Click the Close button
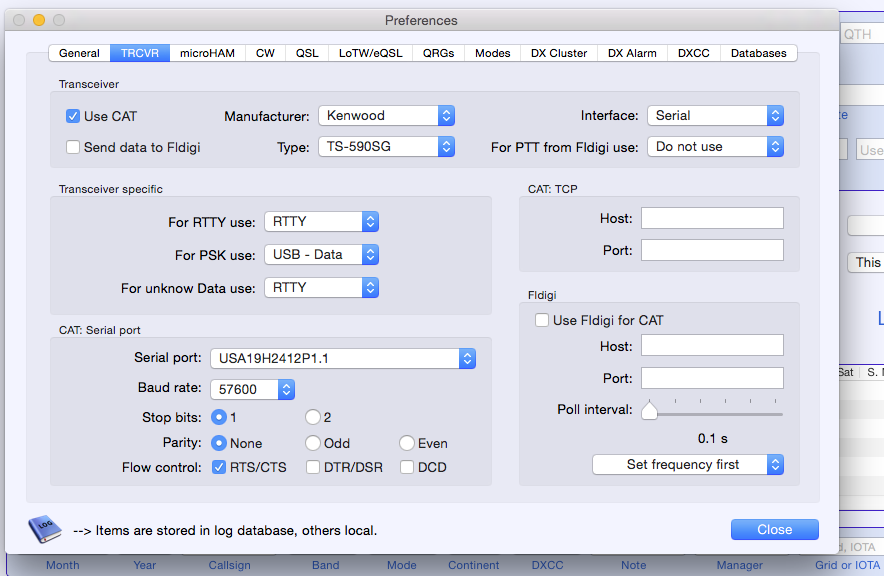Screen dimensions: 884x576 (774, 530)
